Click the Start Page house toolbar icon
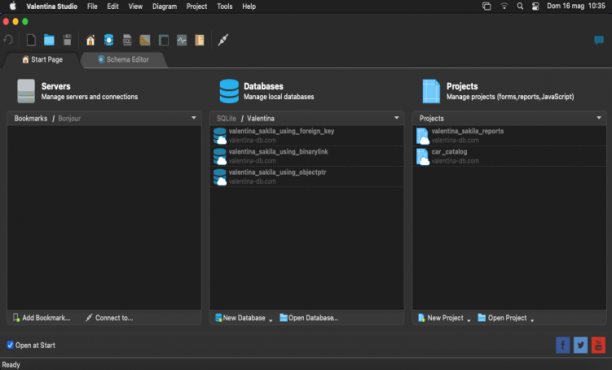This screenshot has height=370, width=612. tap(91, 40)
